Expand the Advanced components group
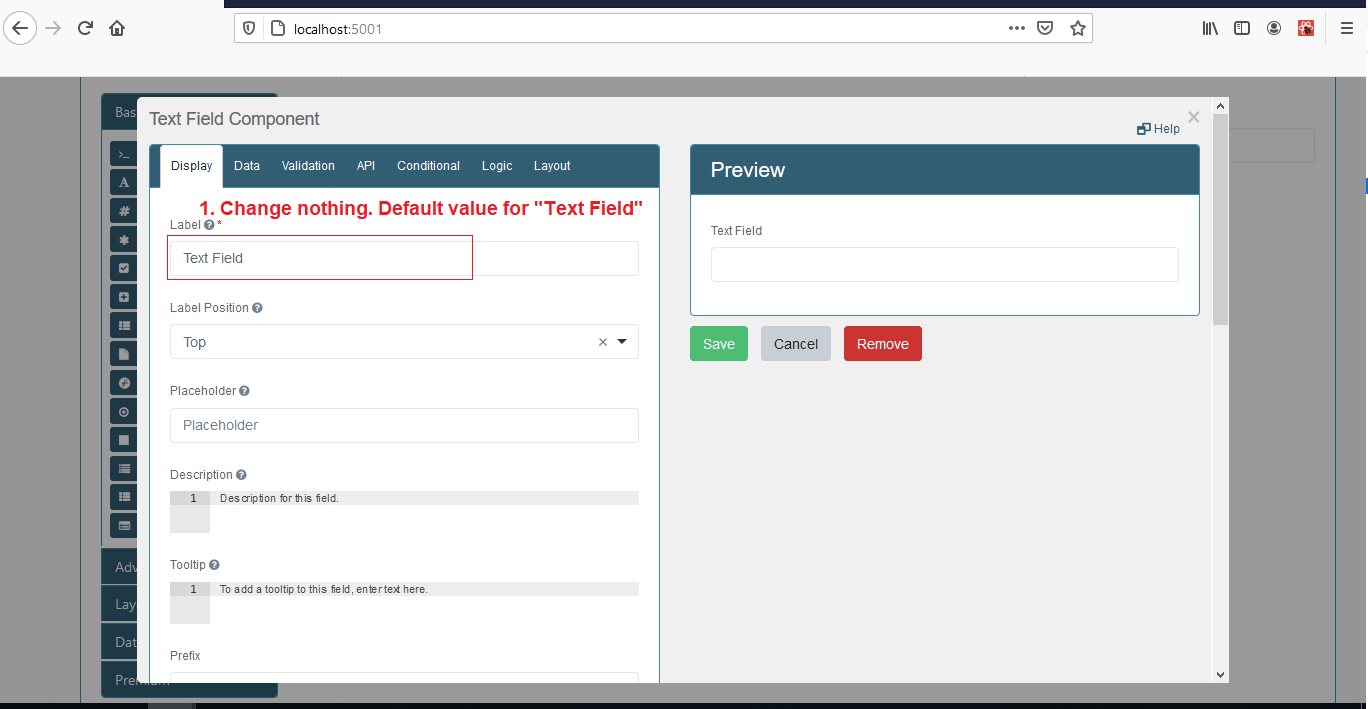Viewport: 1368px width, 709px height. coord(126,566)
